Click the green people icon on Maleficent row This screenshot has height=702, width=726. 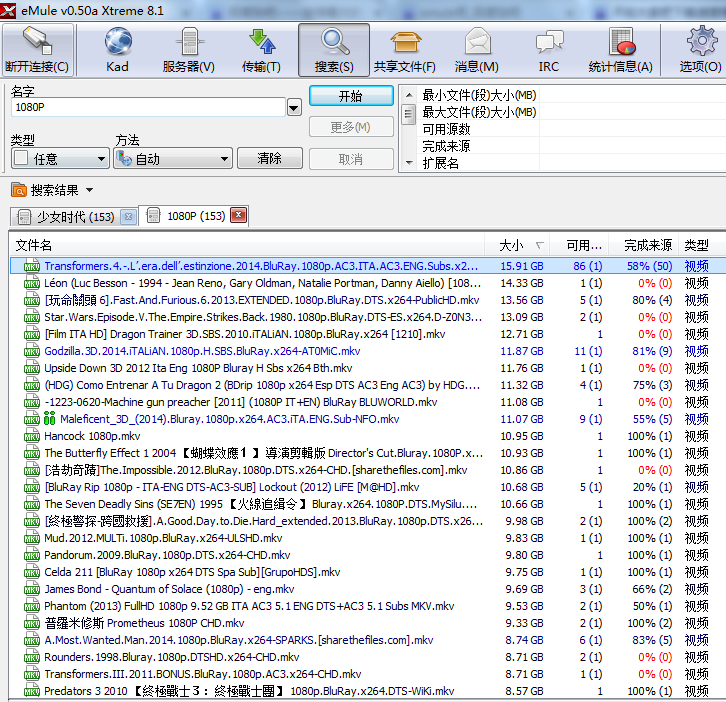pyautogui.click(x=50, y=419)
